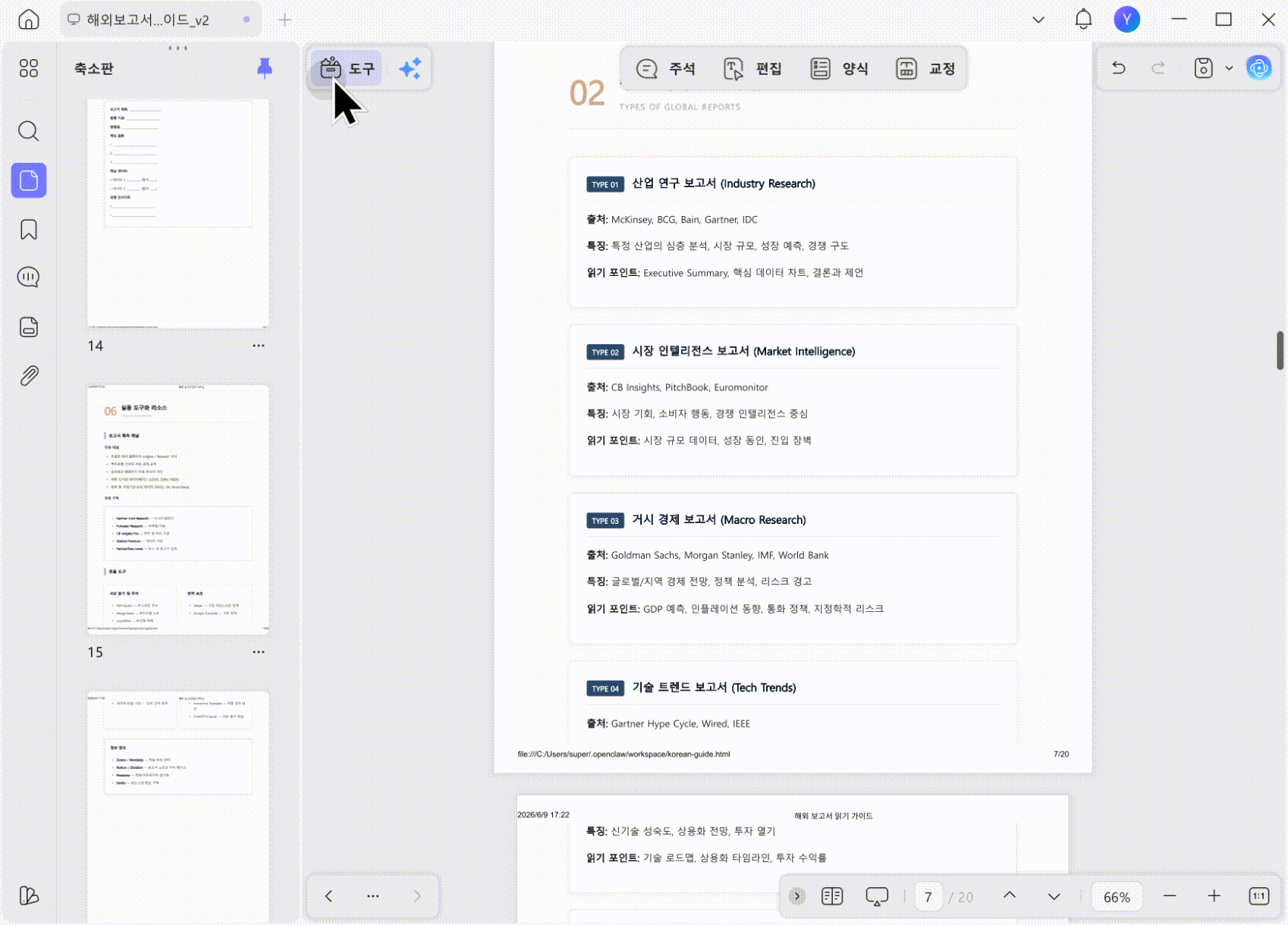Redo the last action
This screenshot has height=925, width=1288.
(x=1158, y=68)
